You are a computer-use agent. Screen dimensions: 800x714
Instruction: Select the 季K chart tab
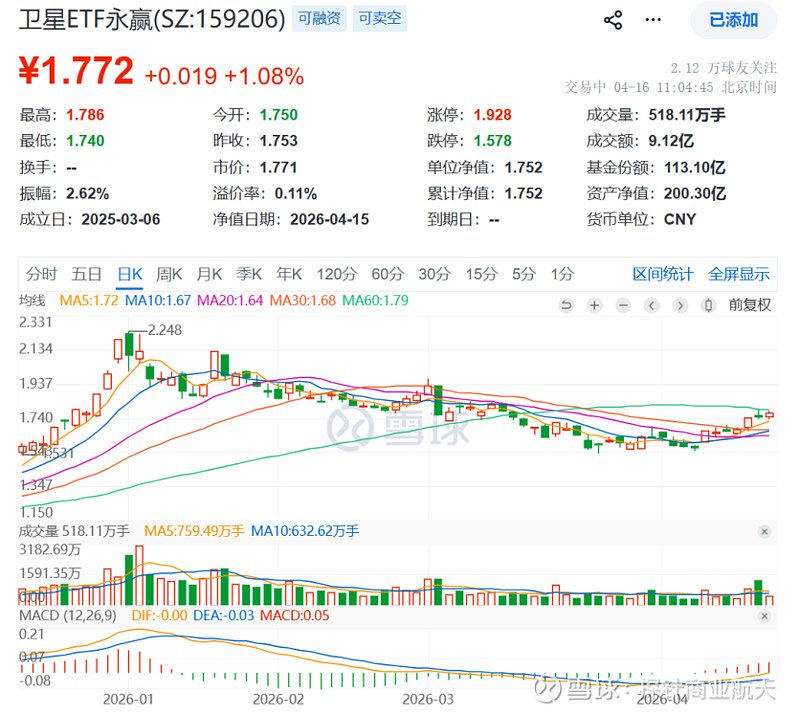pos(249,274)
